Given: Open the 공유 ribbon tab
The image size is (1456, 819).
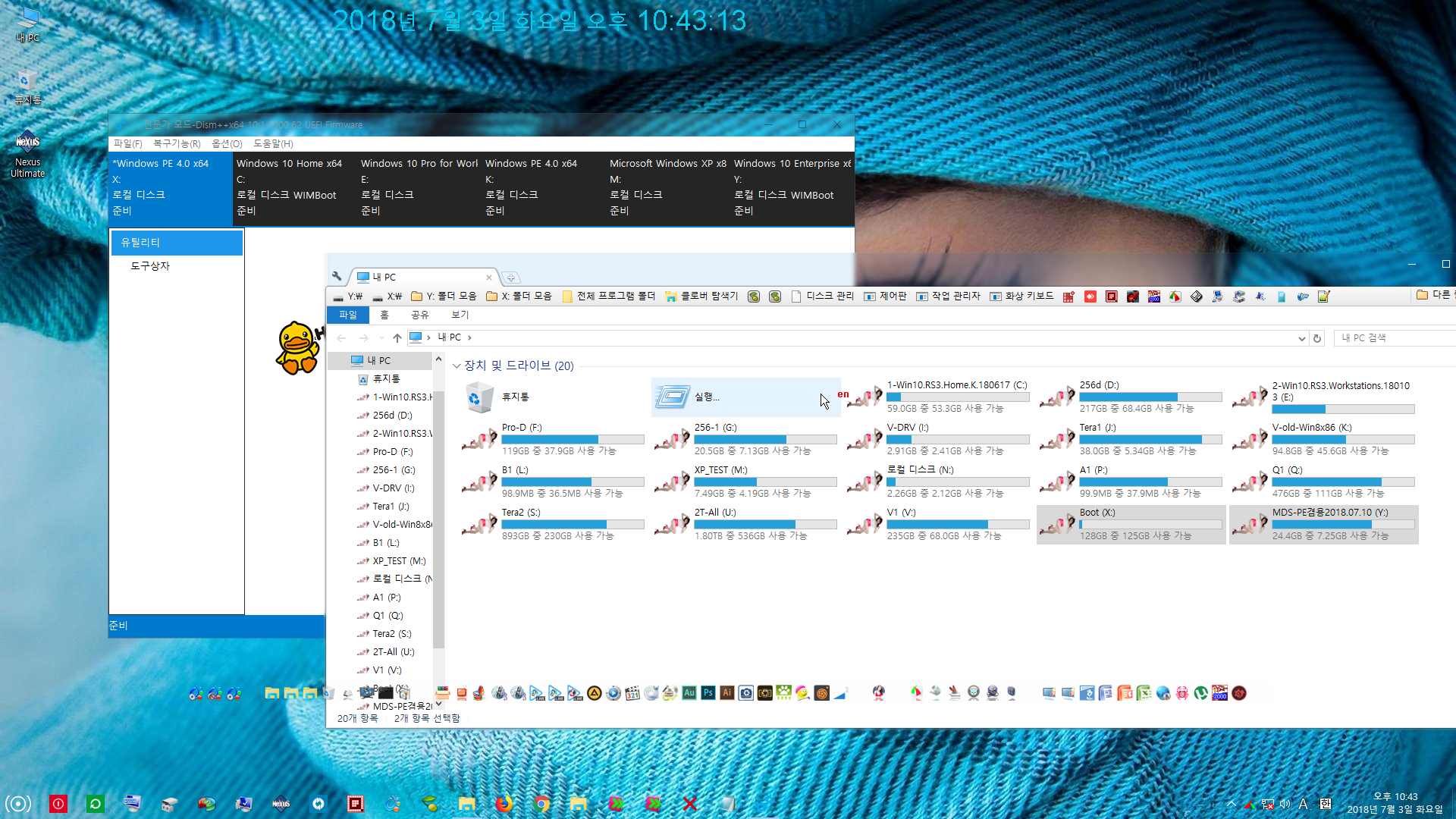Looking at the screenshot, I should [x=420, y=315].
